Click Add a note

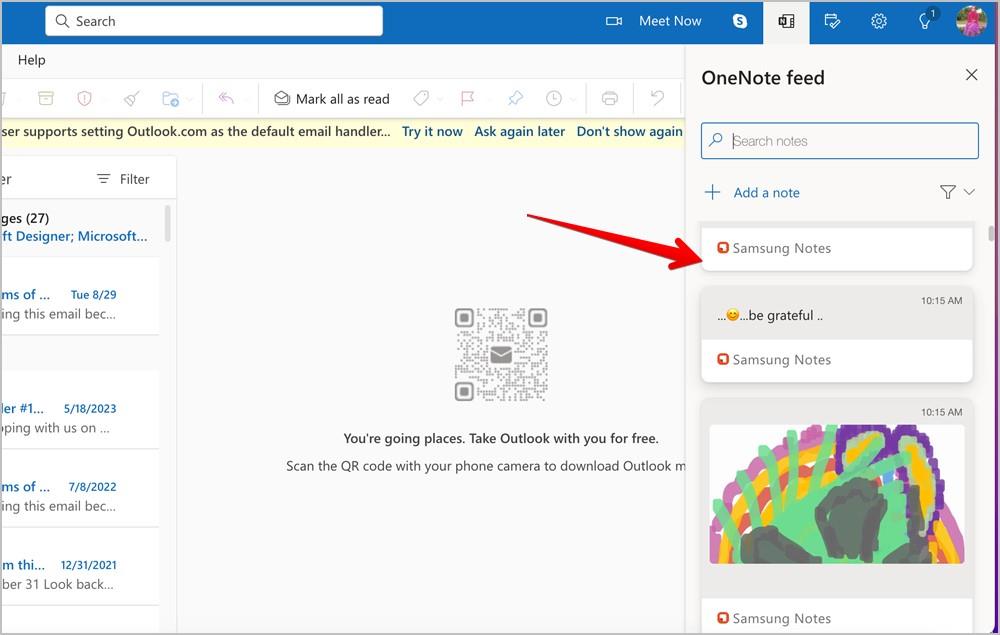point(766,193)
